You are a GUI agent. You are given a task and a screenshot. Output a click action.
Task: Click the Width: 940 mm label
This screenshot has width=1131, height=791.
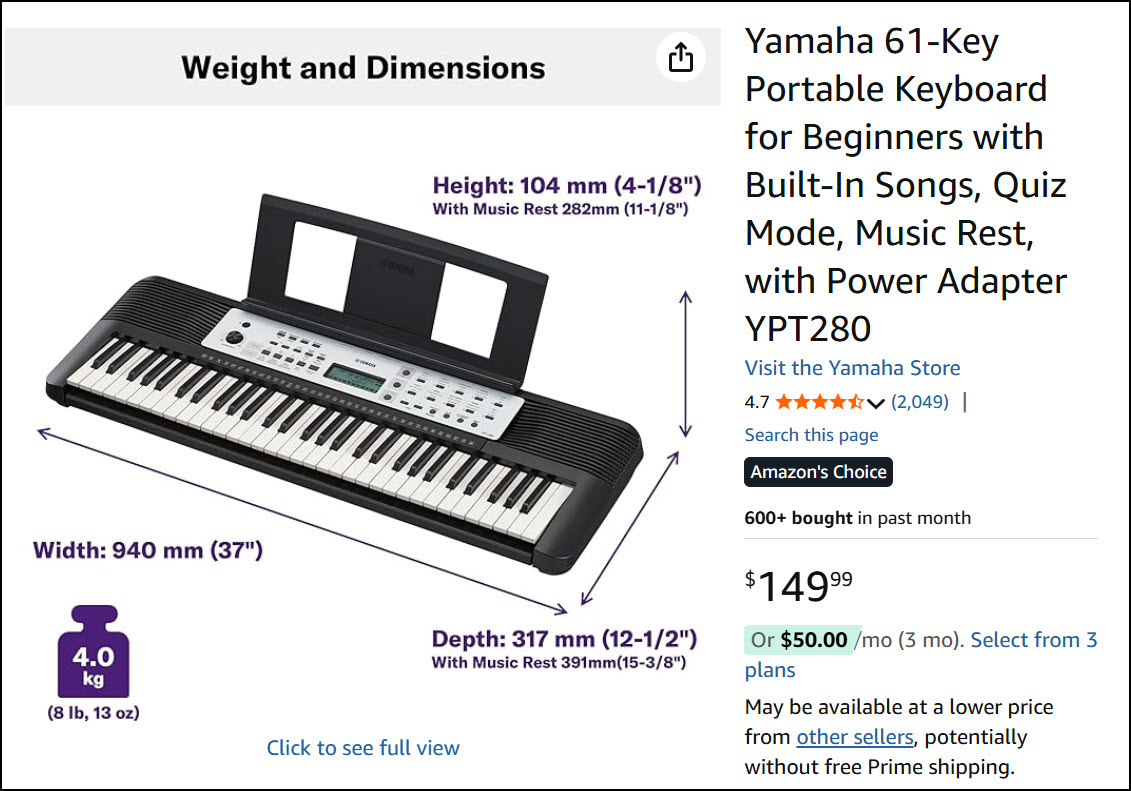[148, 550]
